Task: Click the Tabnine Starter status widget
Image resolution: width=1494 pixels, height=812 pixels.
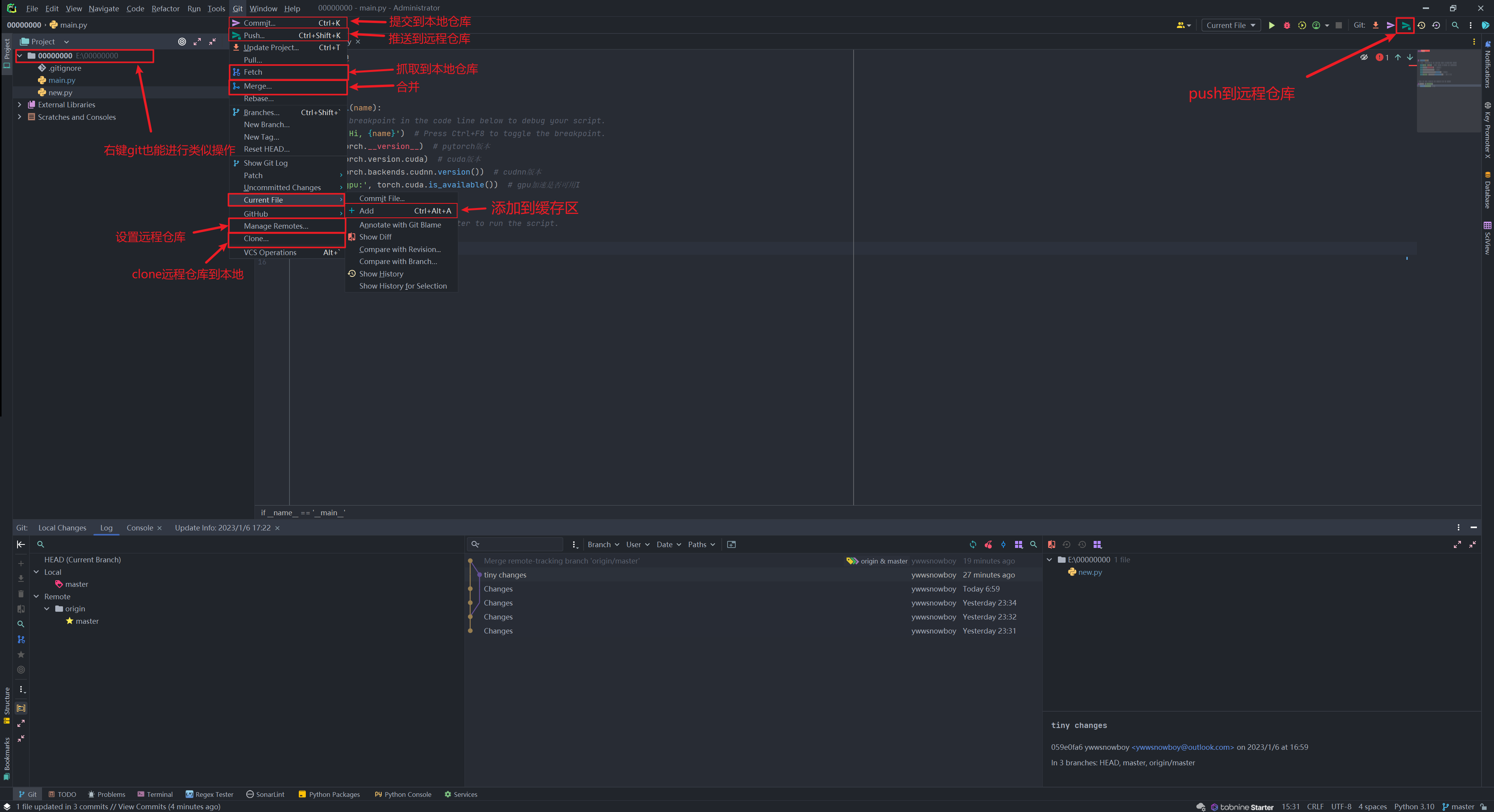Action: point(1242,807)
